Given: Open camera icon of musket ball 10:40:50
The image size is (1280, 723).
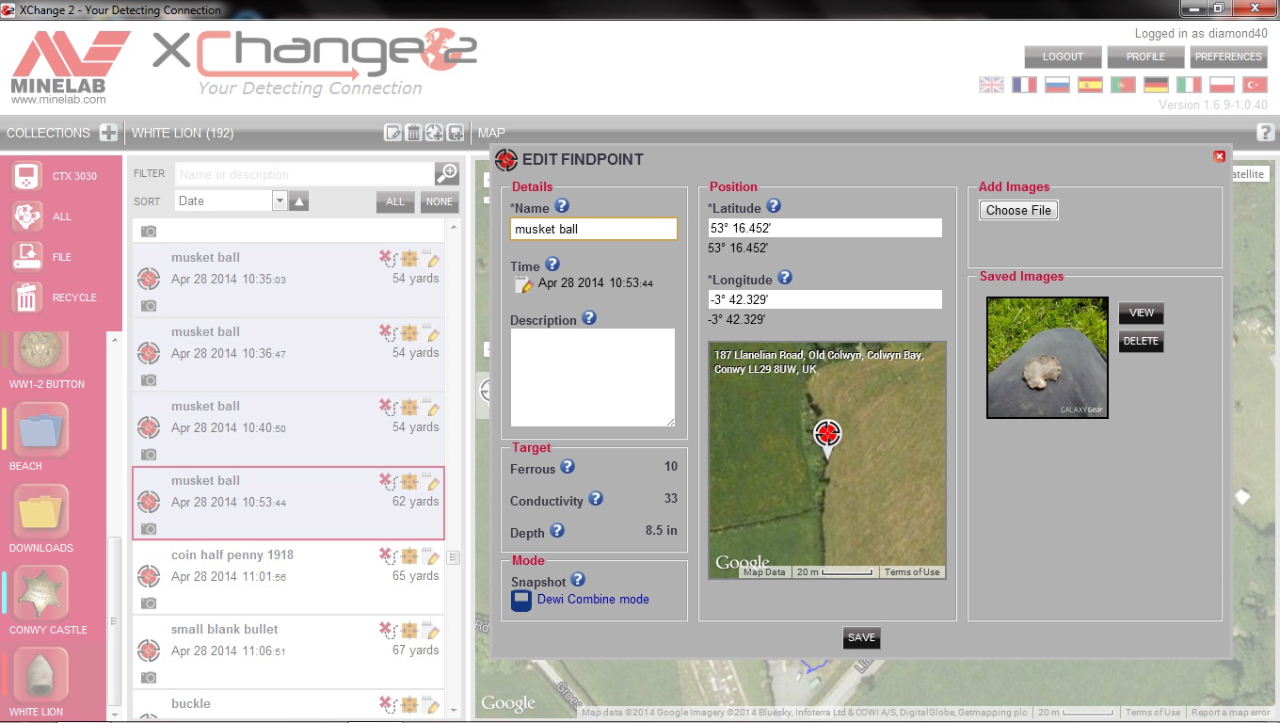Looking at the screenshot, I should click(x=148, y=454).
